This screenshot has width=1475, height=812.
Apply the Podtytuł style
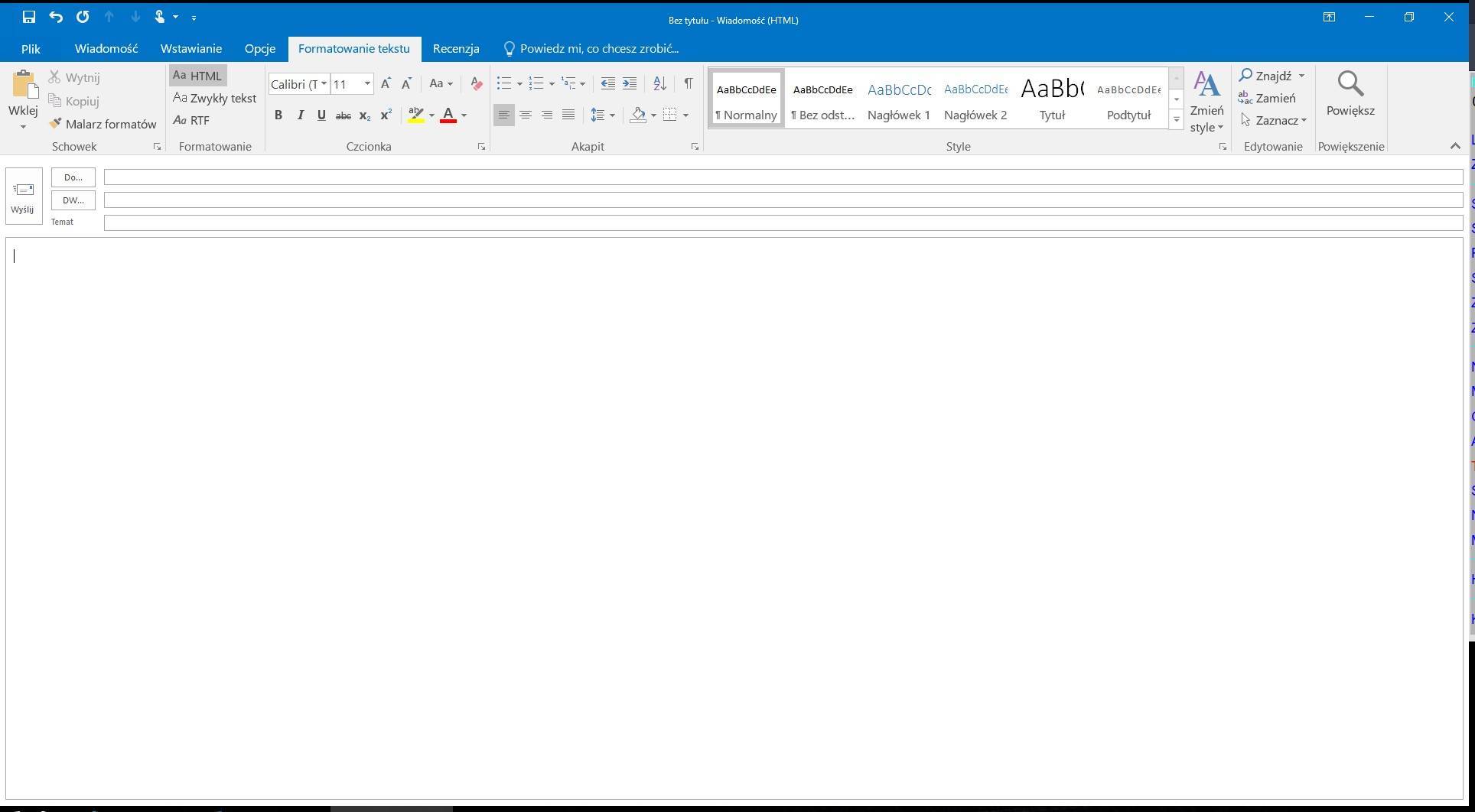[x=1128, y=98]
